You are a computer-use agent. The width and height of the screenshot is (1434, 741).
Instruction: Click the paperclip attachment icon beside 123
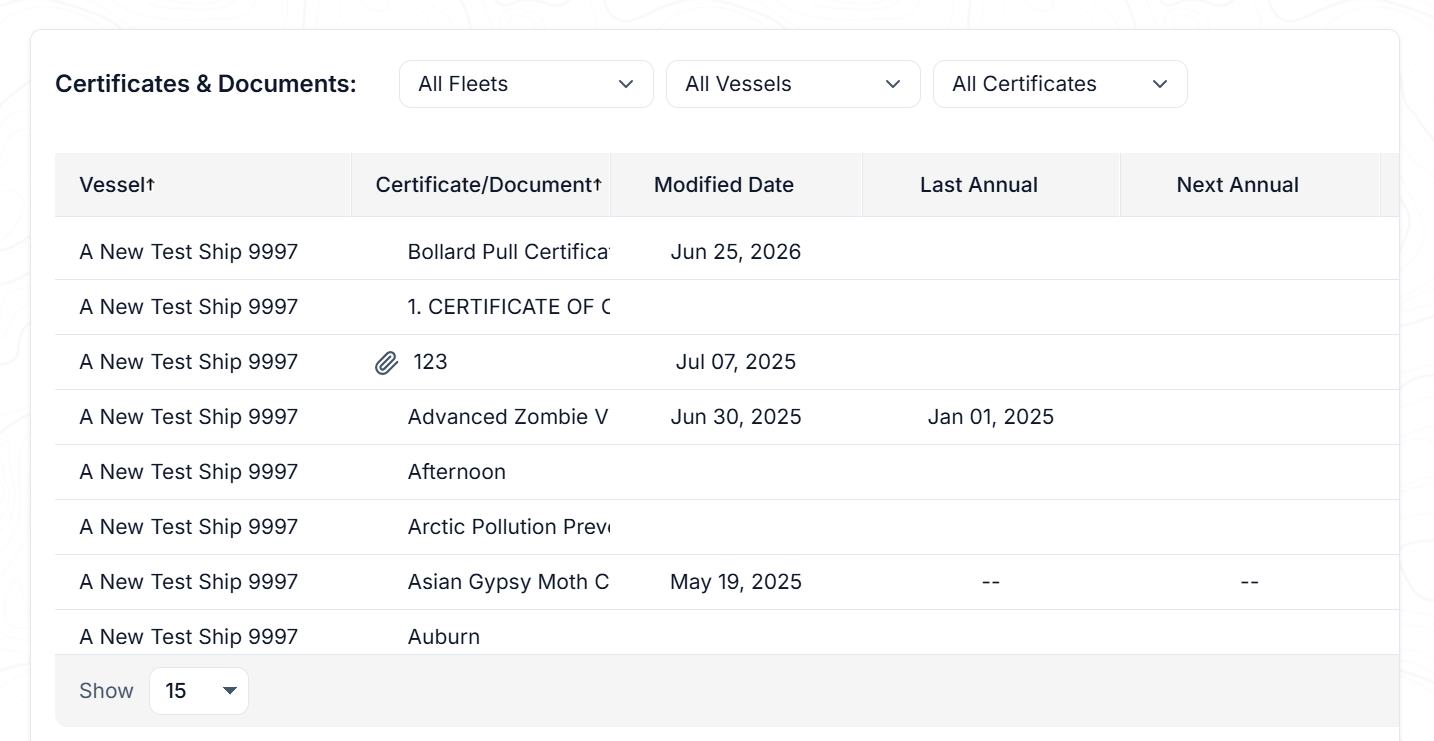coord(387,363)
